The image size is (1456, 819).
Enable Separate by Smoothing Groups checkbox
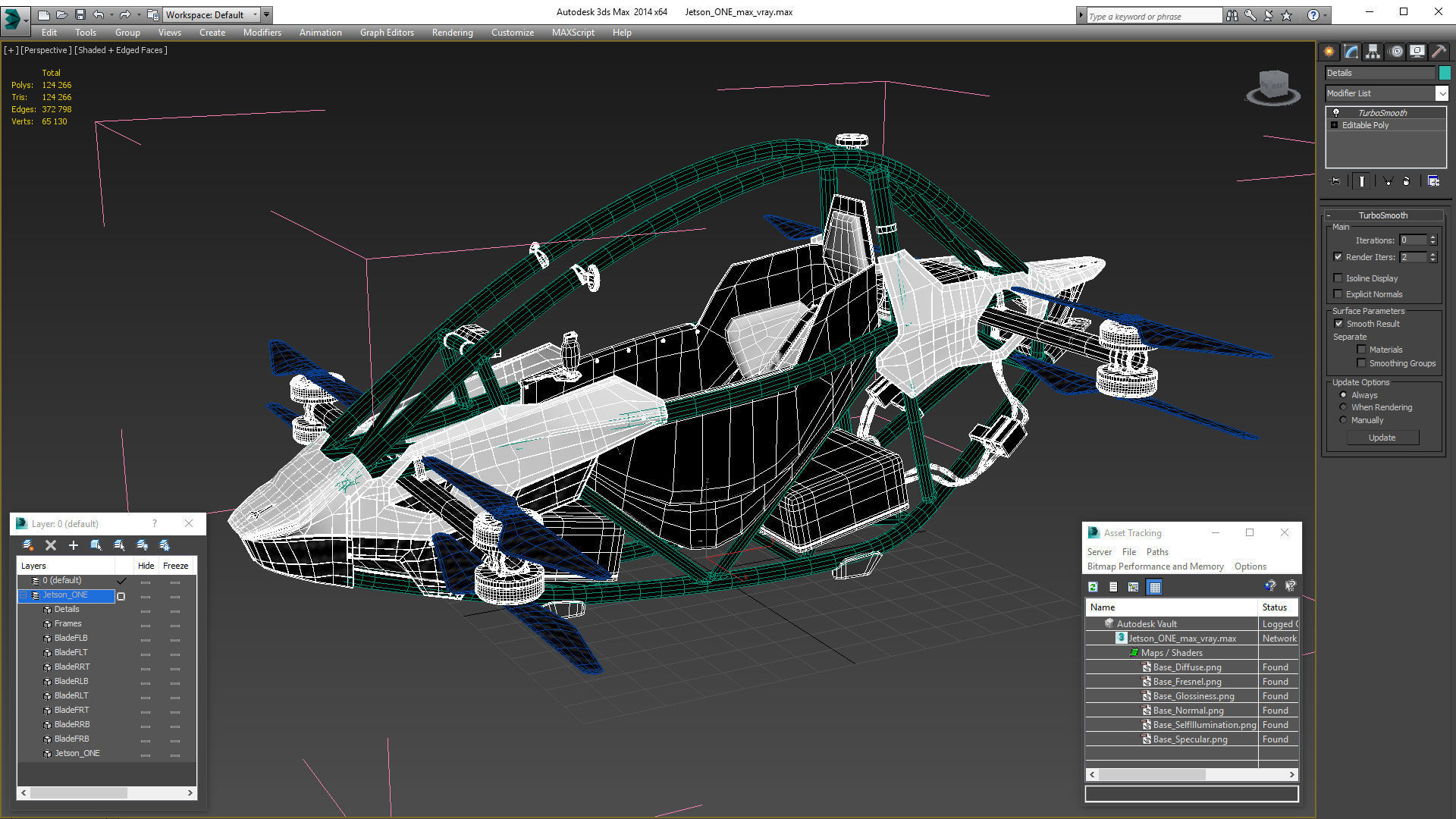tap(1361, 363)
